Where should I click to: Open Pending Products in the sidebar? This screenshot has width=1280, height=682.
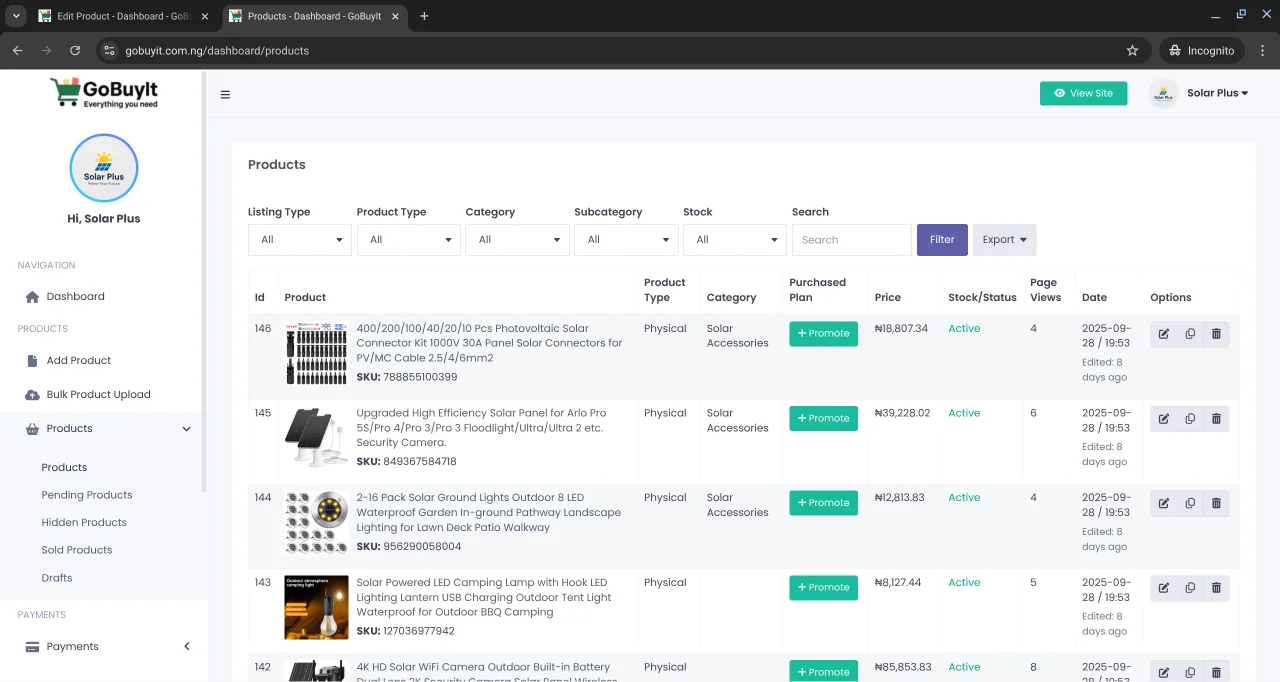tap(87, 495)
